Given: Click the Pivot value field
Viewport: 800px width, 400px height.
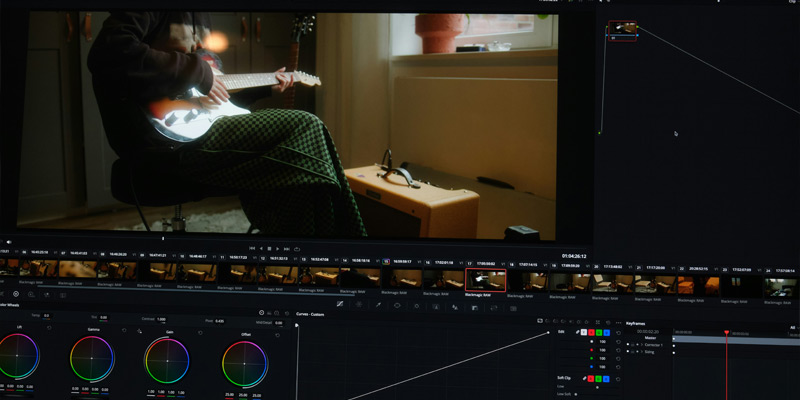Looking at the screenshot, I should pos(219,321).
